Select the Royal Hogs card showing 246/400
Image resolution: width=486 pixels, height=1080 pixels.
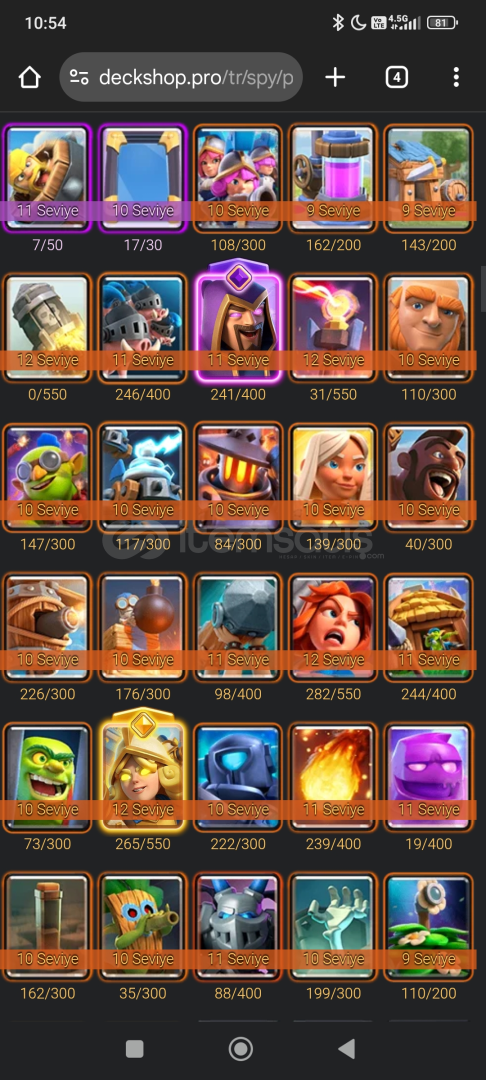[142, 328]
